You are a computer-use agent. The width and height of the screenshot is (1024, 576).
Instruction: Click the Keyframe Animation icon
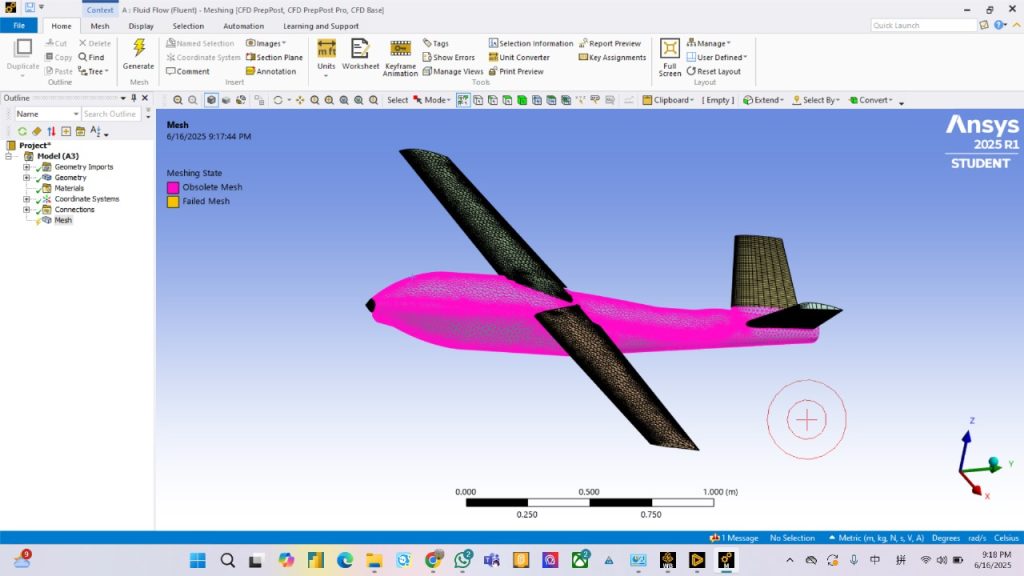[x=400, y=50]
